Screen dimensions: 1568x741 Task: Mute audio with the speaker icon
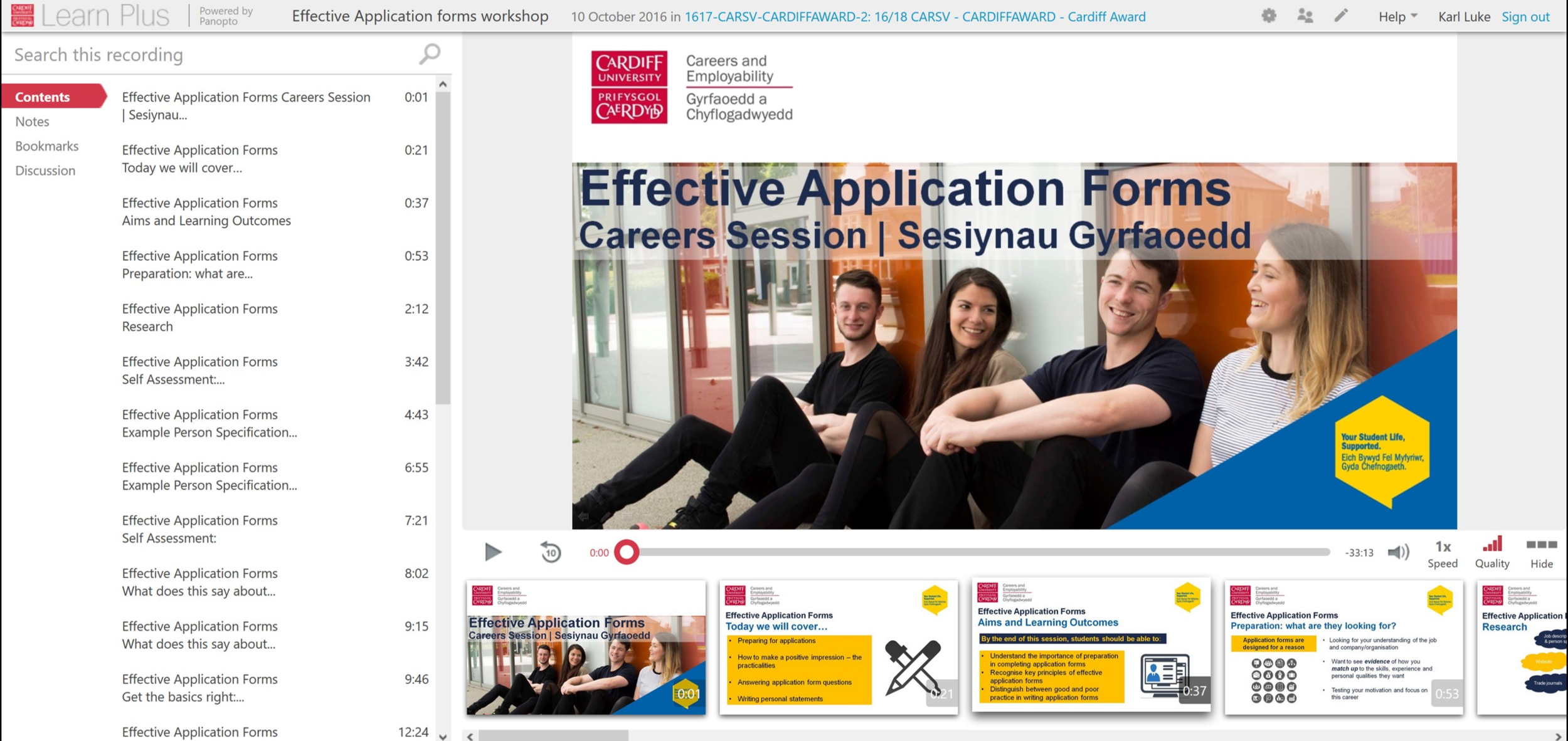pos(1397,552)
